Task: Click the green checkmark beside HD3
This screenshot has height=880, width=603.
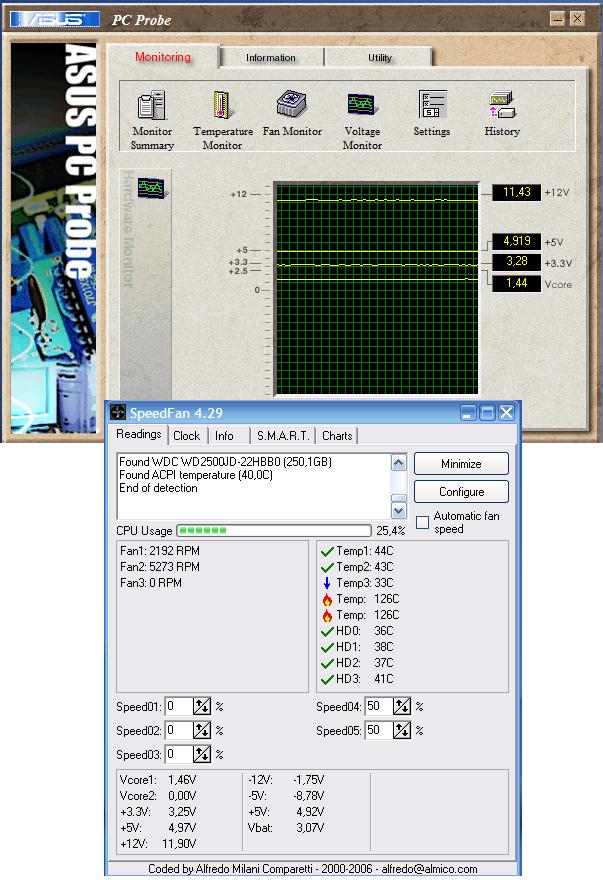Action: 327,679
